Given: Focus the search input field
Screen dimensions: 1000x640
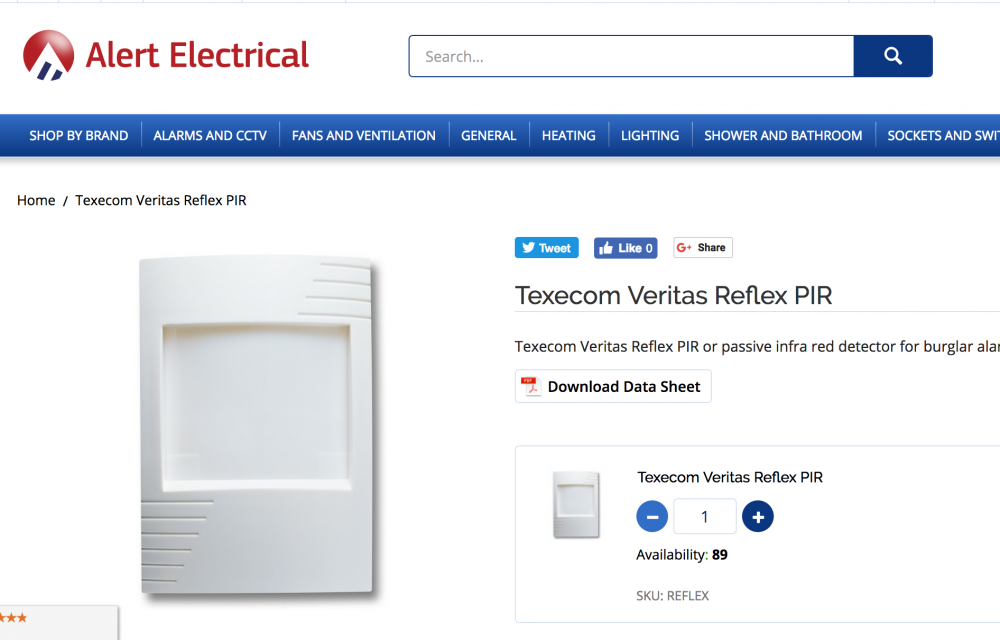Looking at the screenshot, I should point(631,56).
